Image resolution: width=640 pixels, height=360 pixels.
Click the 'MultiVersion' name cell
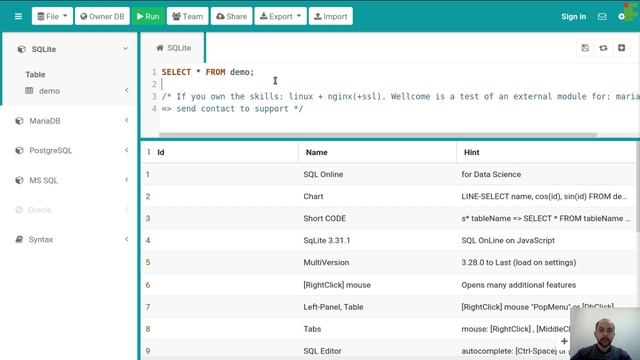point(326,262)
